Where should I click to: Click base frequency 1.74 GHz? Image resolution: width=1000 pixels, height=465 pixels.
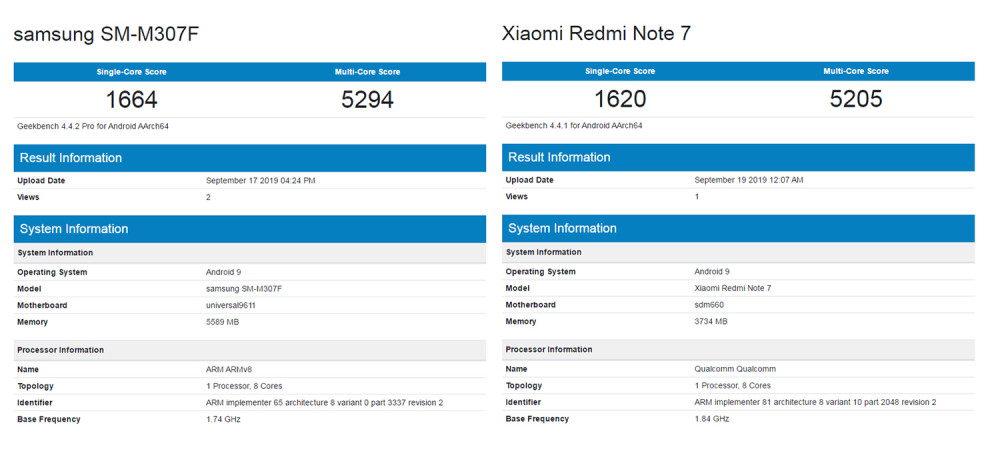223,419
